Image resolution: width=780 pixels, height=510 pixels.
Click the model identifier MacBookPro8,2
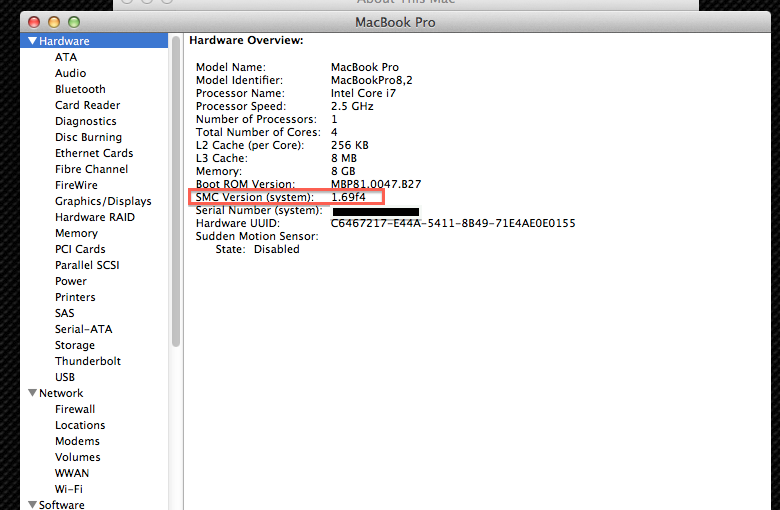(372, 80)
